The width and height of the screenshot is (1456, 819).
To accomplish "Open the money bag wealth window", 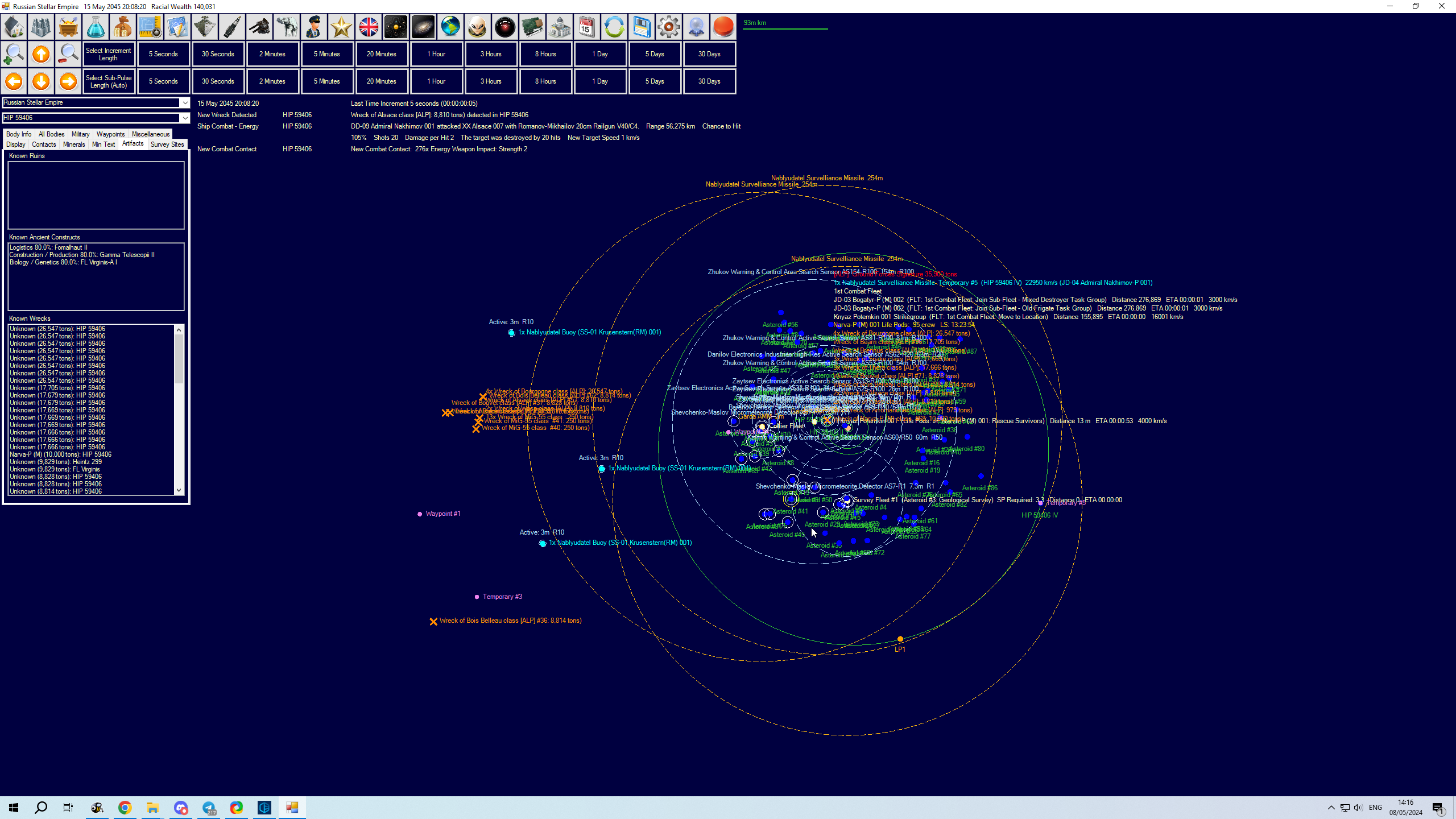I will pos(123,27).
